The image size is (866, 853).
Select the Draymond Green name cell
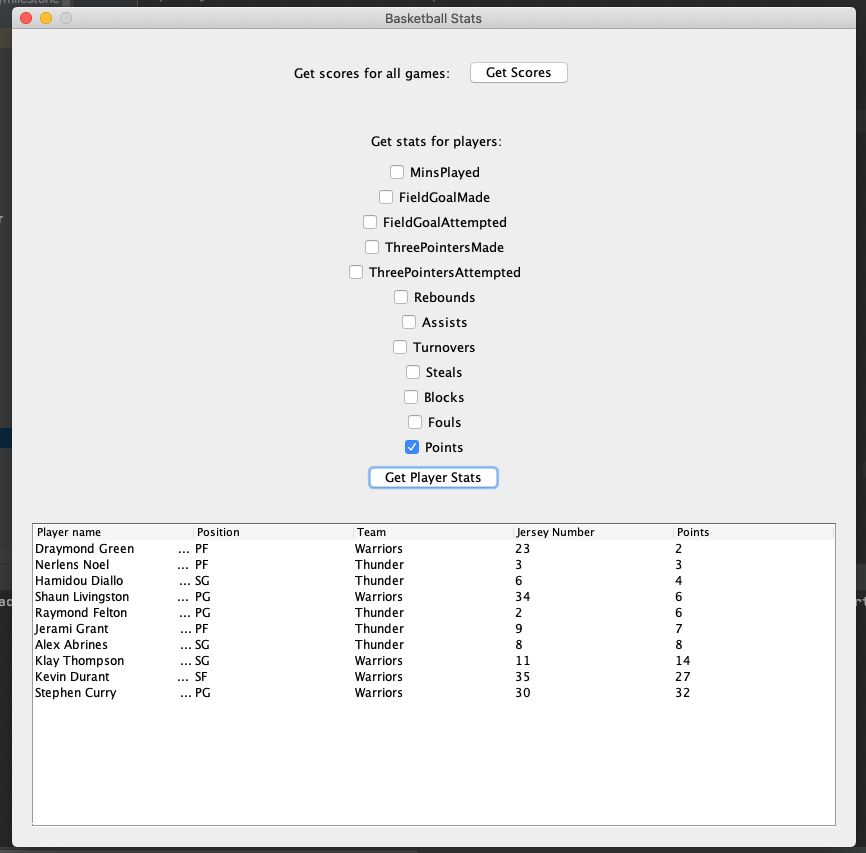coord(113,549)
